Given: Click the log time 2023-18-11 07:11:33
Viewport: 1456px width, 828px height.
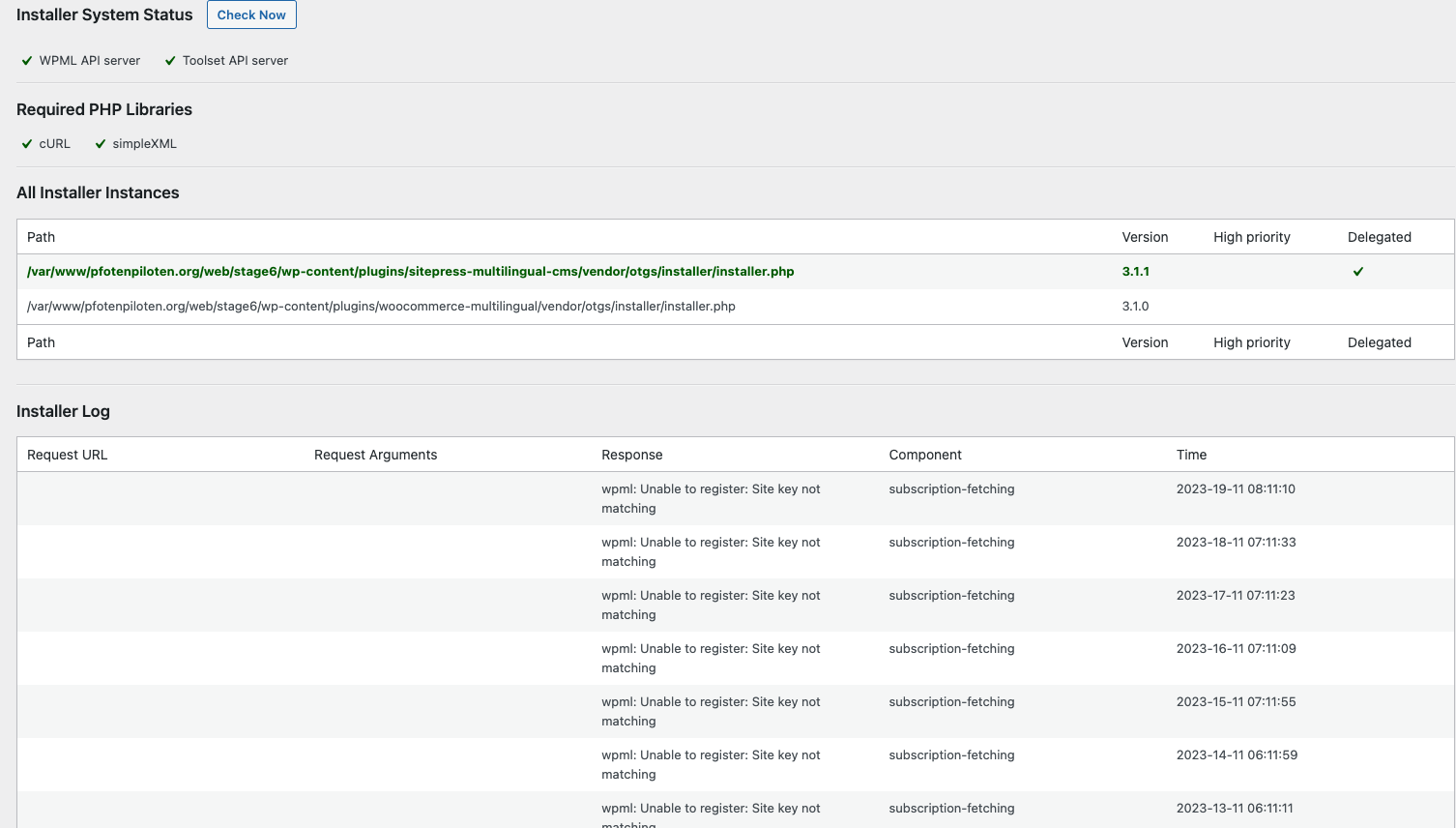Looking at the screenshot, I should click(1237, 543).
